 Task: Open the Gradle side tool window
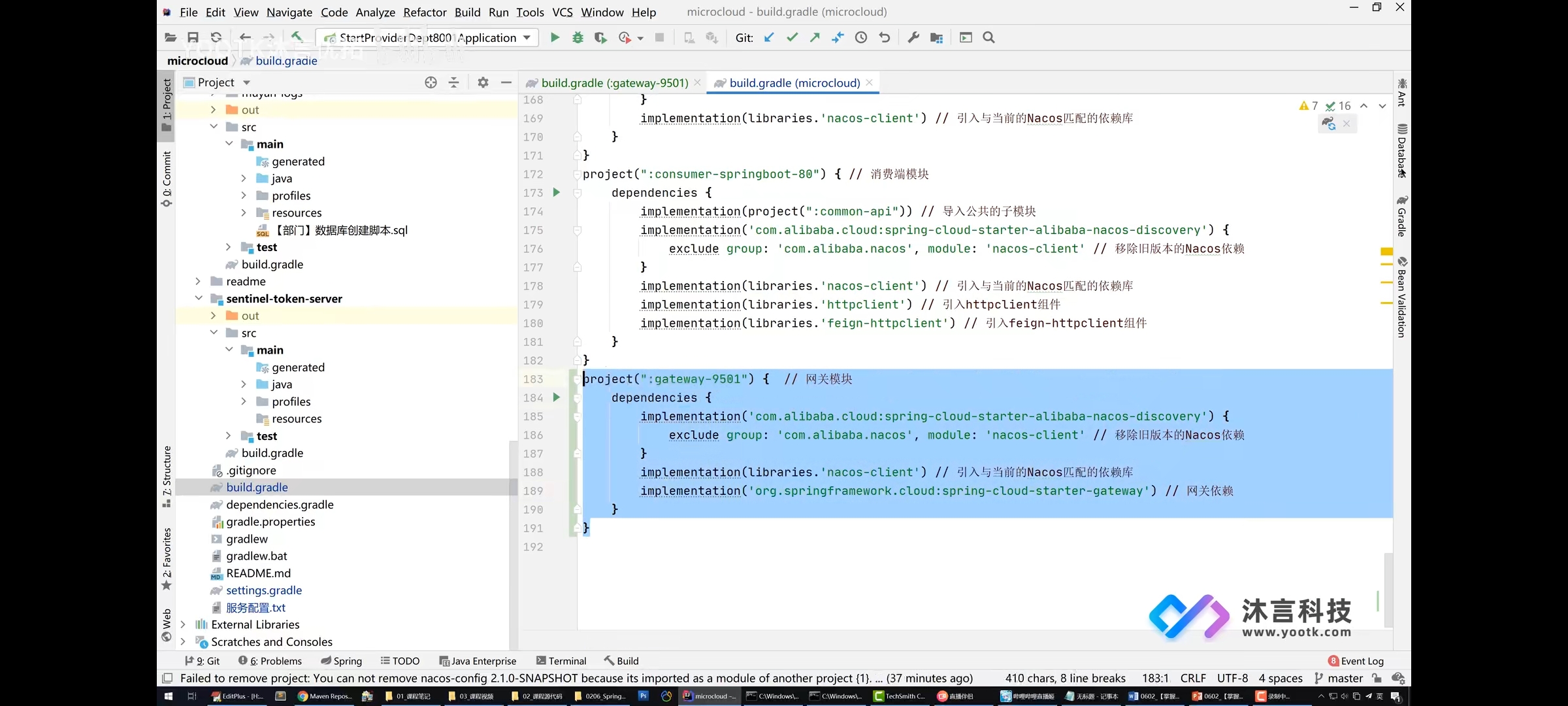1402,216
